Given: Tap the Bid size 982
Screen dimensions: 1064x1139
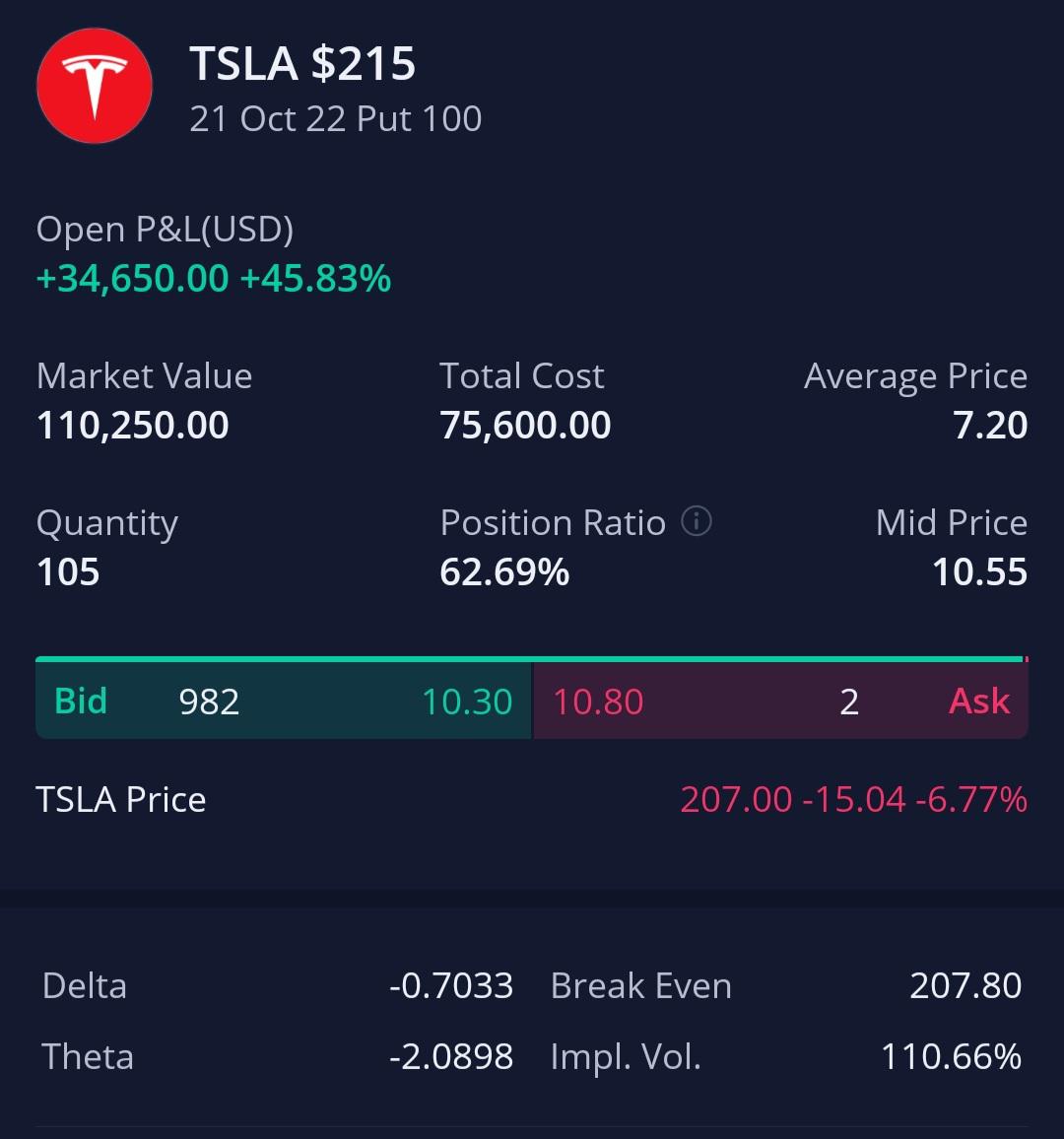Looking at the screenshot, I should point(209,702).
